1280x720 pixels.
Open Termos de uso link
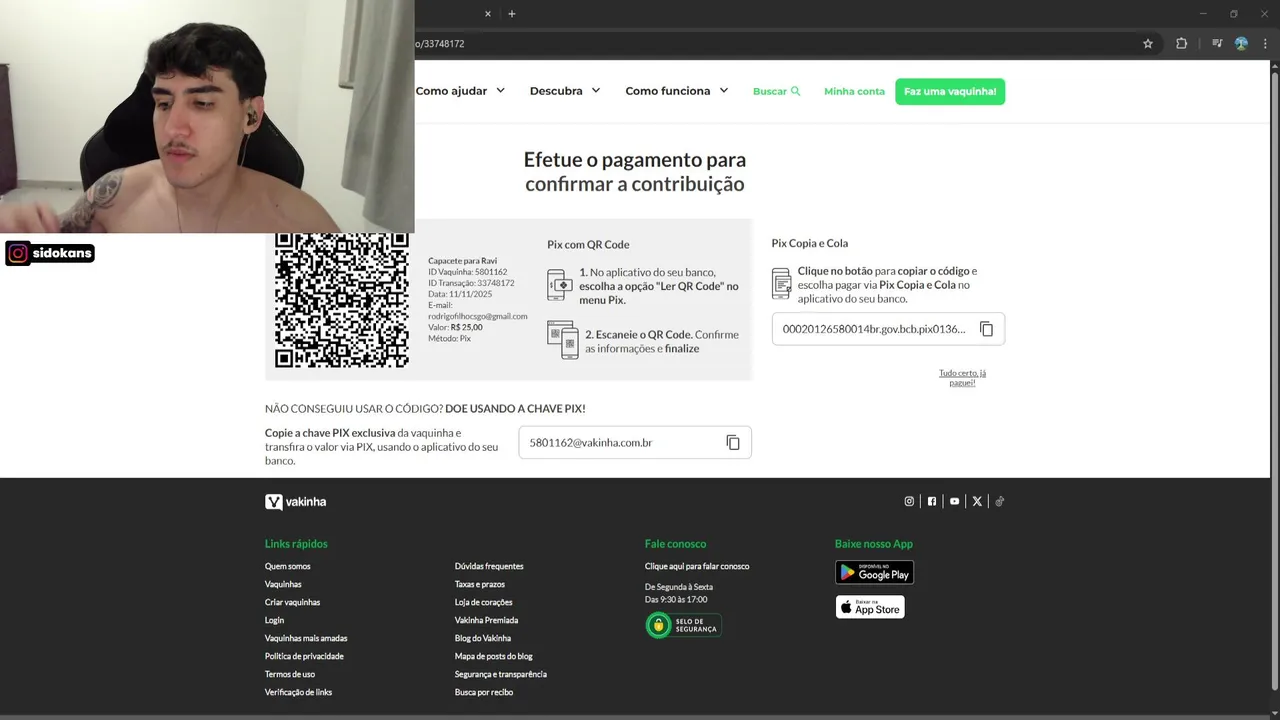tap(290, 674)
